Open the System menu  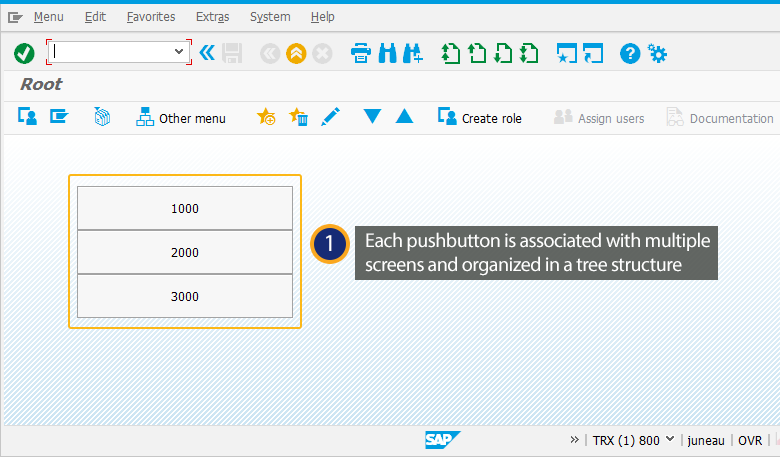click(270, 17)
